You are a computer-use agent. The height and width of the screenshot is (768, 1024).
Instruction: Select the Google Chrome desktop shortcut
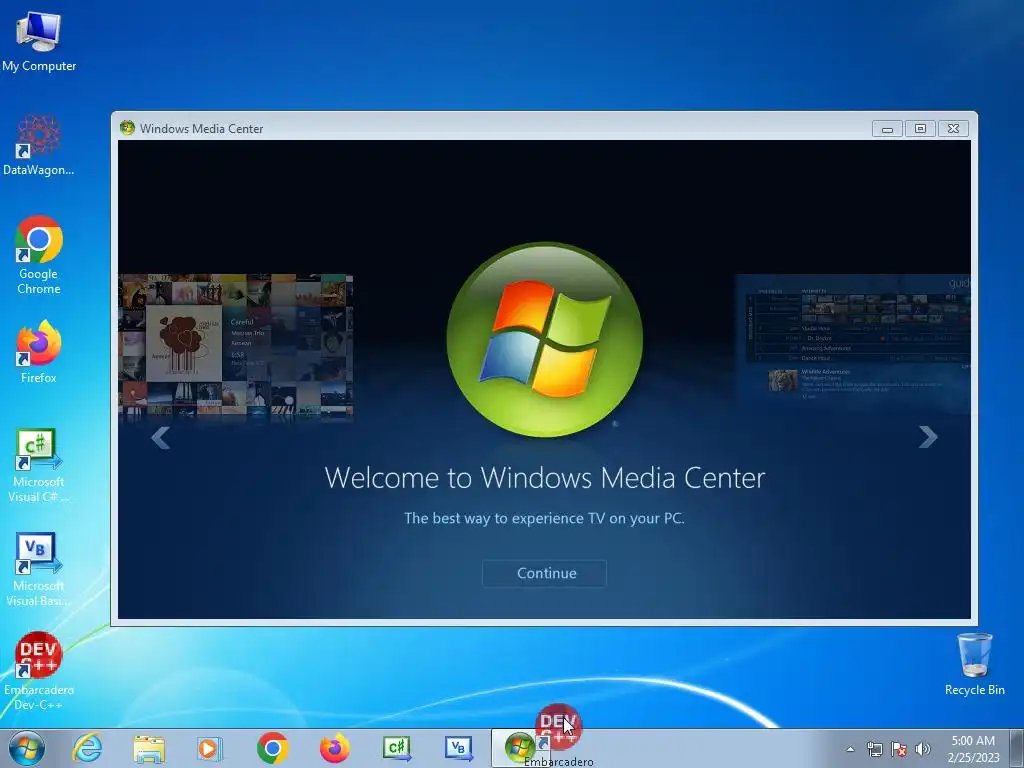39,255
